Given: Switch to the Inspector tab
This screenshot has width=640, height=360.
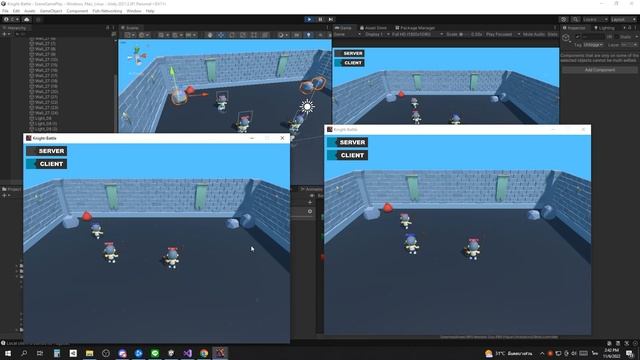Looking at the screenshot, I should tap(574, 28).
